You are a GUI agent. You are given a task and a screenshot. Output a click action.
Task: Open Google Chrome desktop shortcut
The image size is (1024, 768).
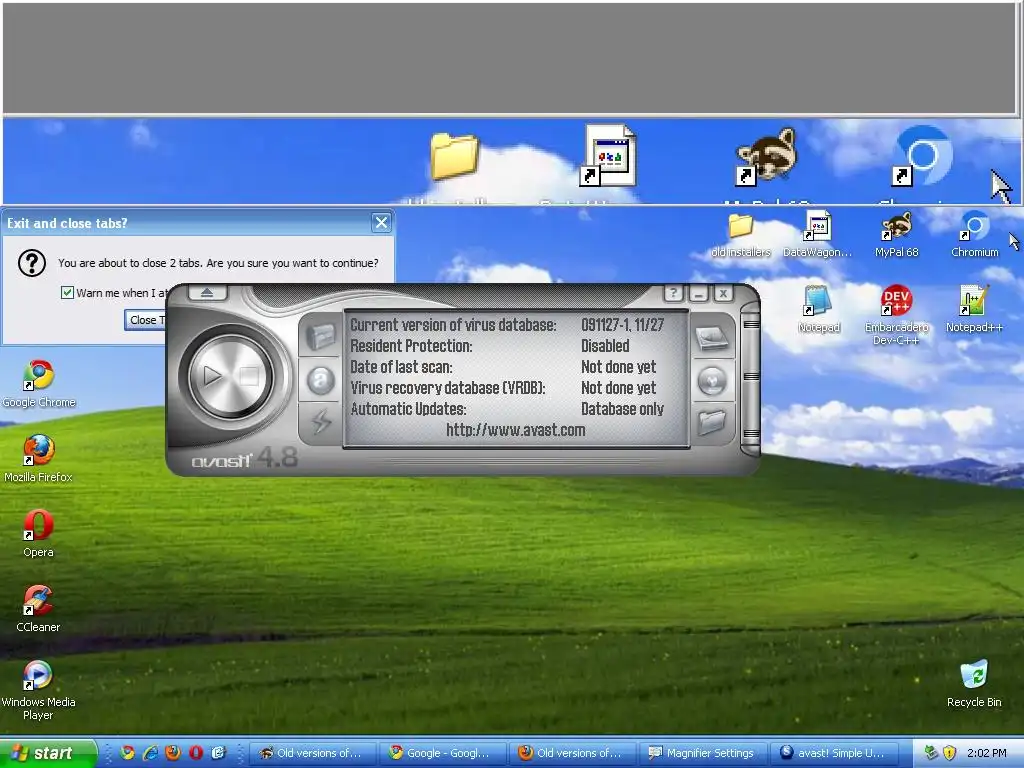click(39, 384)
